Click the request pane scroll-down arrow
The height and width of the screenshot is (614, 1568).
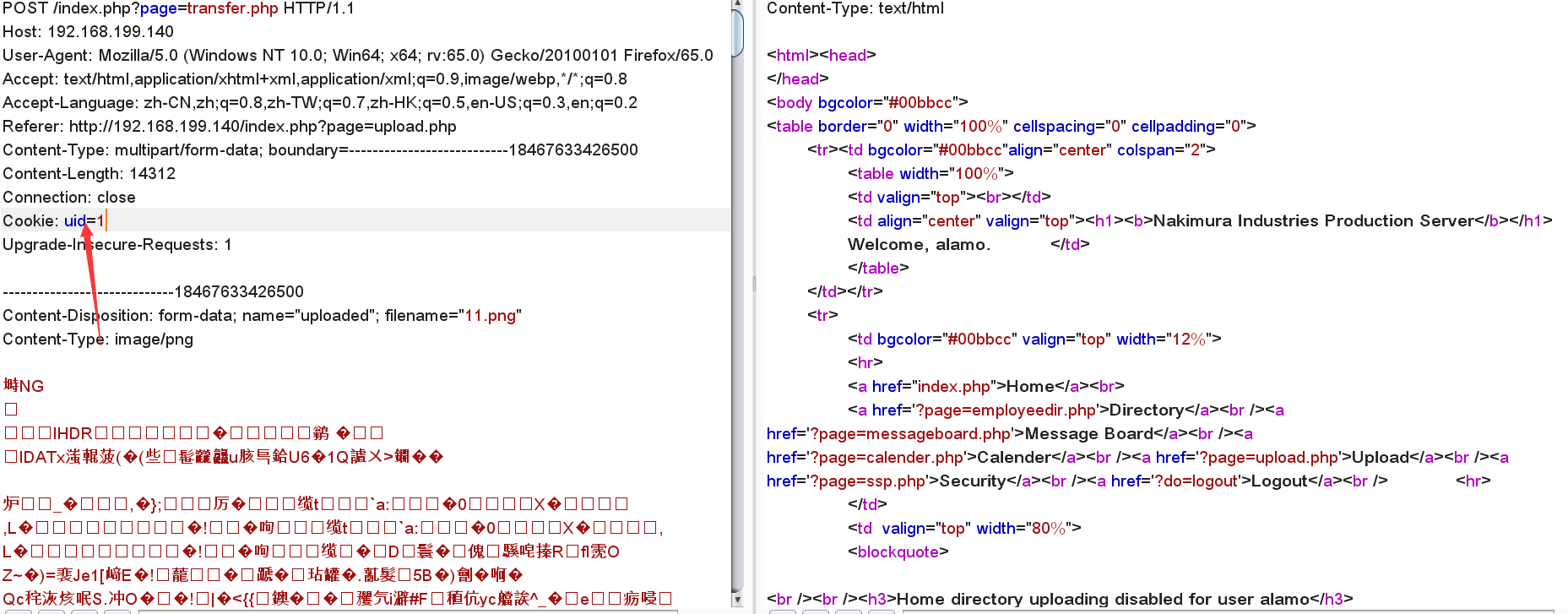737,600
